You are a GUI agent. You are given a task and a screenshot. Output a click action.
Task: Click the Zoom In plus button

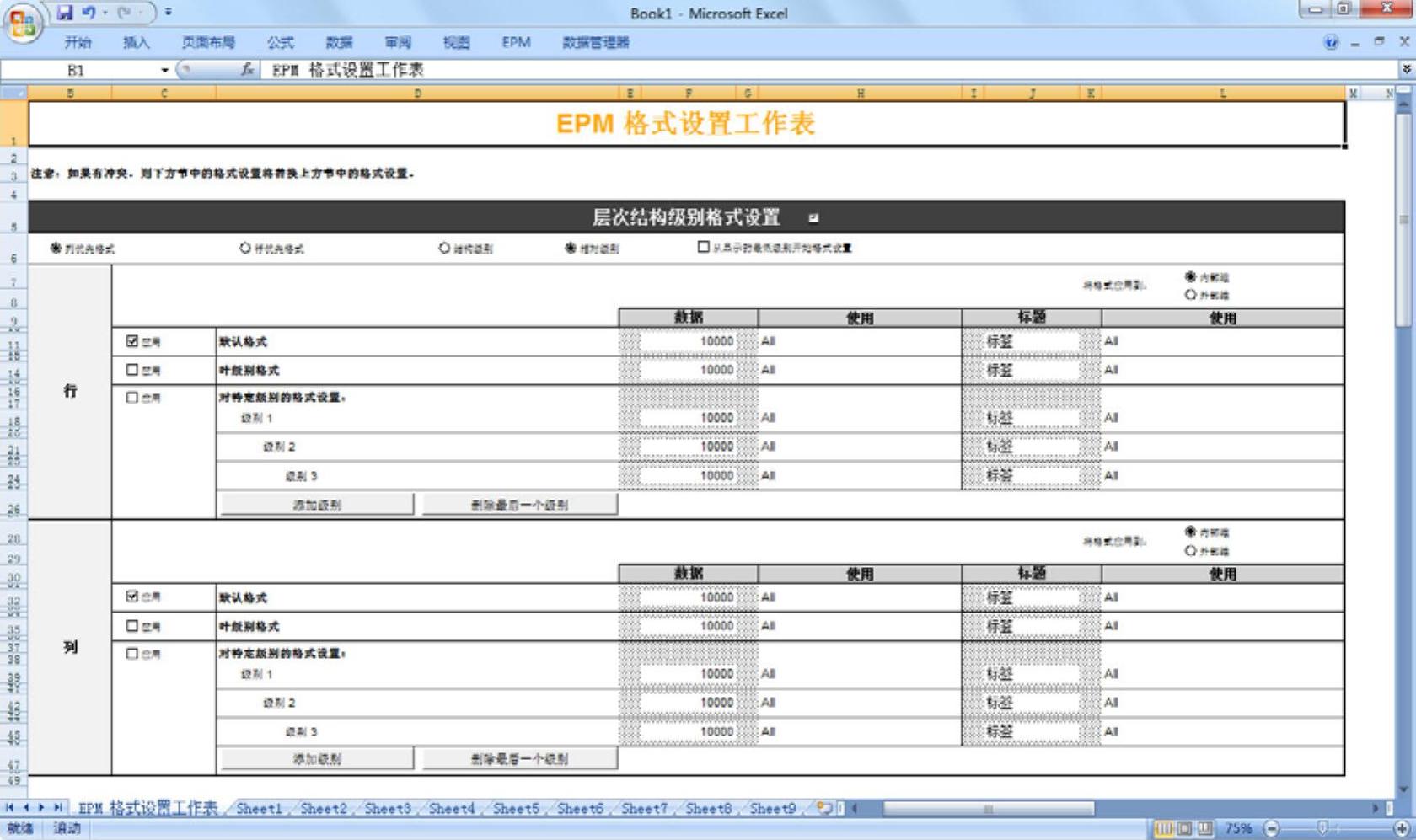(1401, 829)
